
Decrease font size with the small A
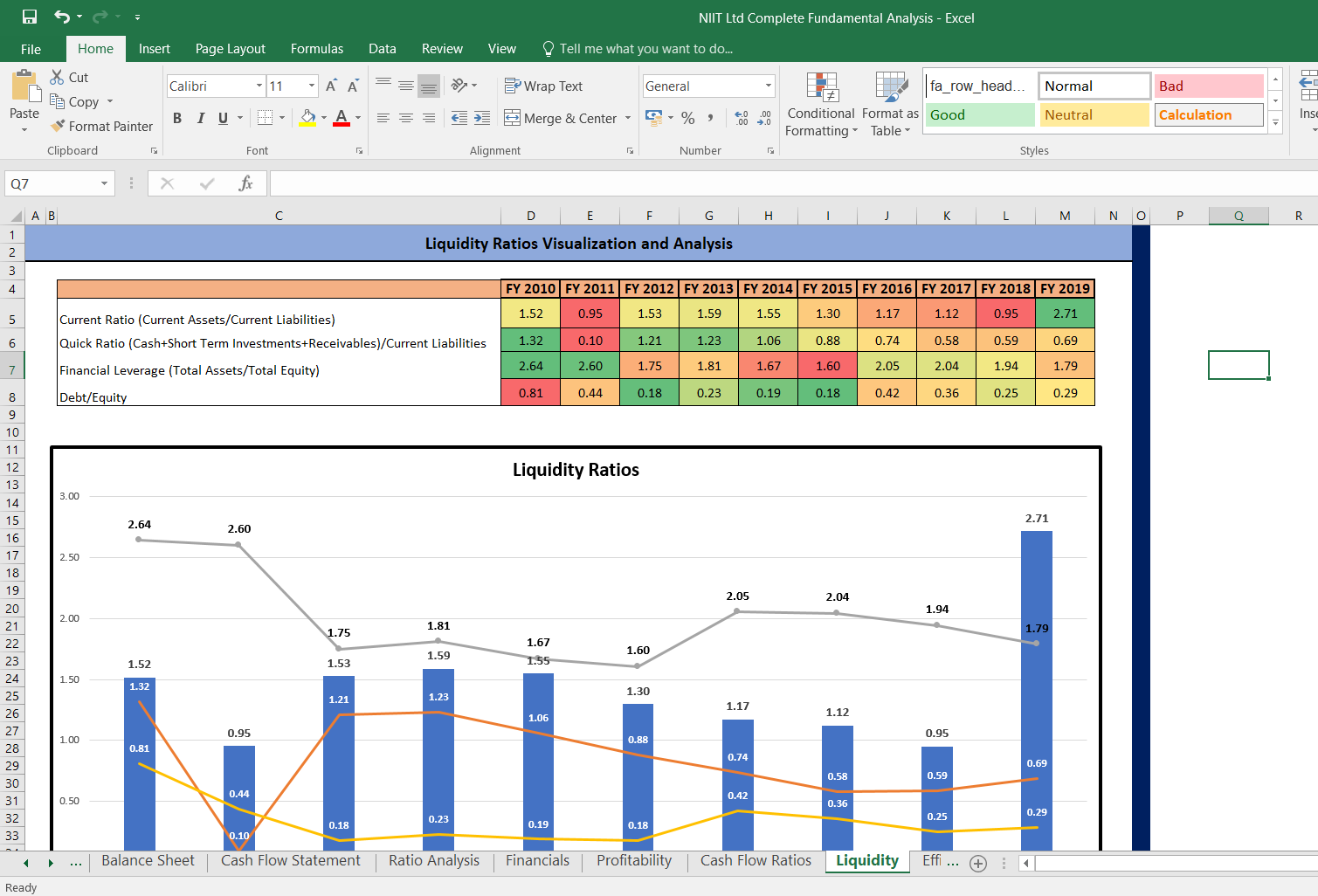point(353,86)
